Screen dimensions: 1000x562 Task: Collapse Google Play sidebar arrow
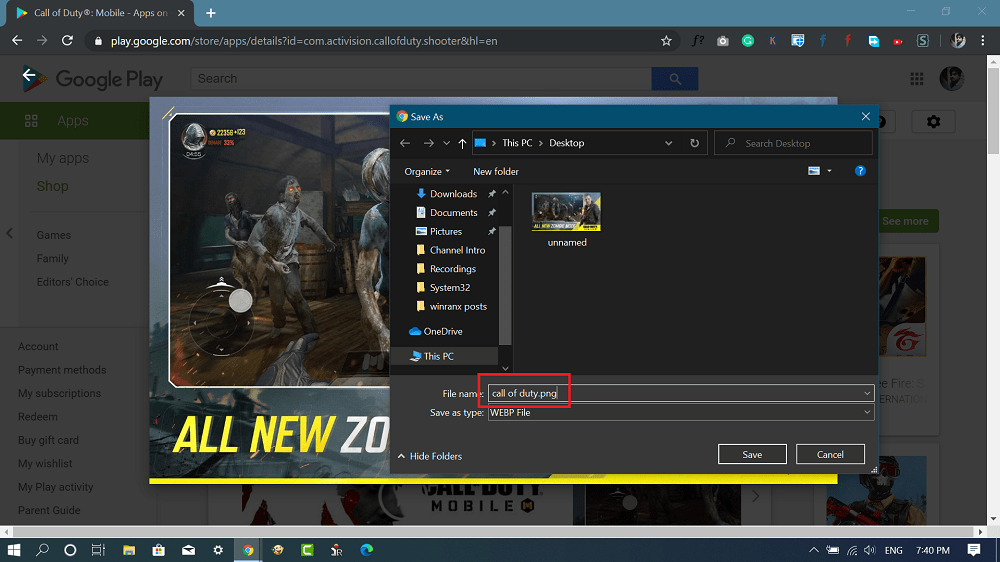point(10,233)
